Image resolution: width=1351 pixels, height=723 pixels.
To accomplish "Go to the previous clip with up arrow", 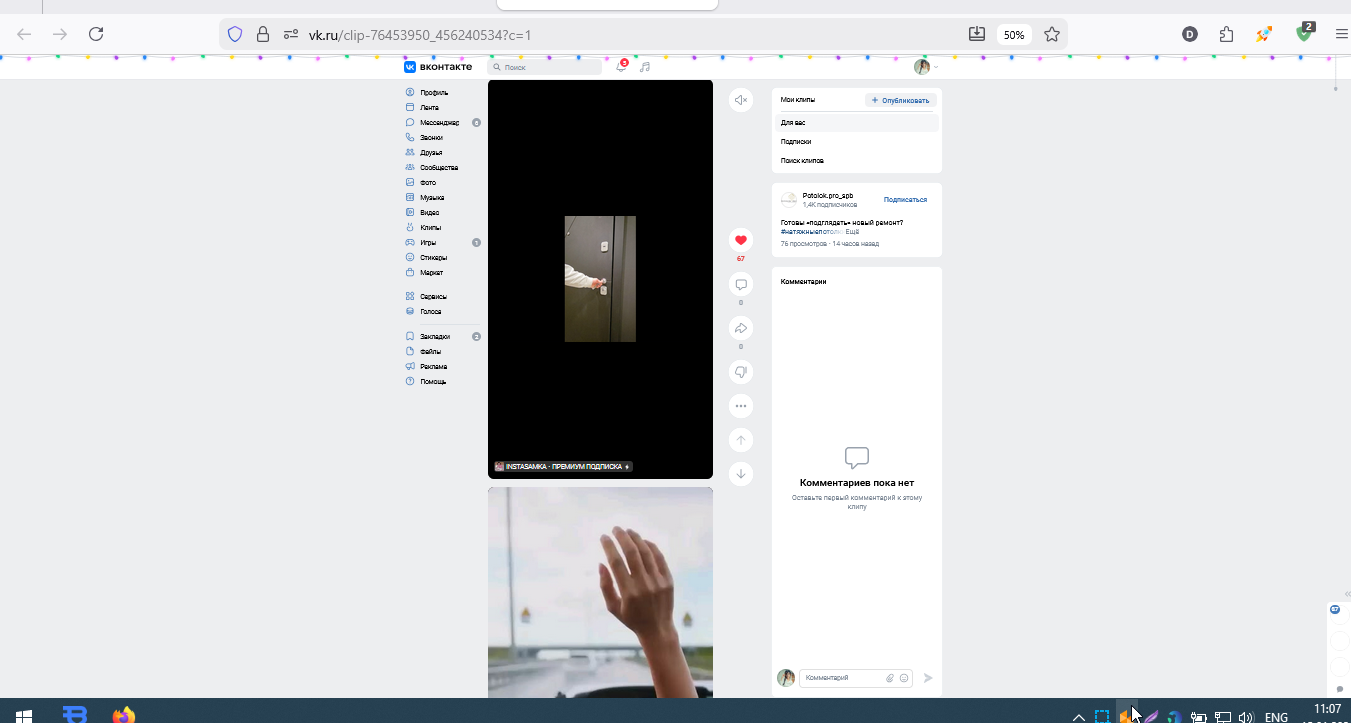I will click(x=741, y=440).
